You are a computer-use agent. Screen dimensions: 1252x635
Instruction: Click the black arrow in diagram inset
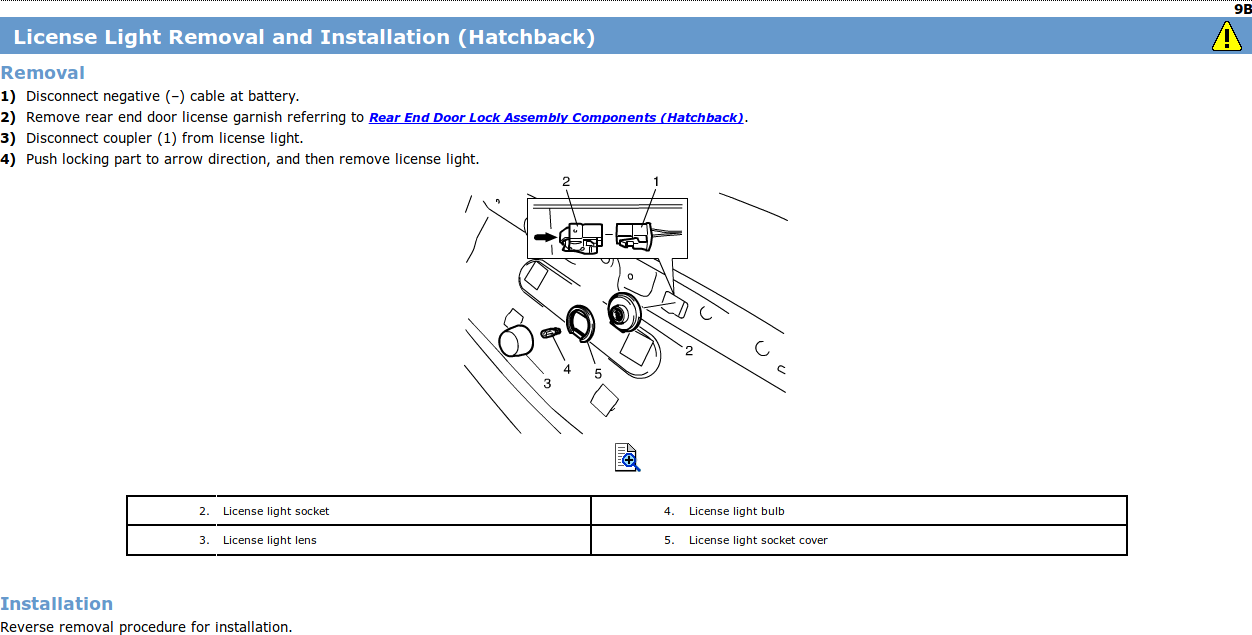click(x=543, y=237)
